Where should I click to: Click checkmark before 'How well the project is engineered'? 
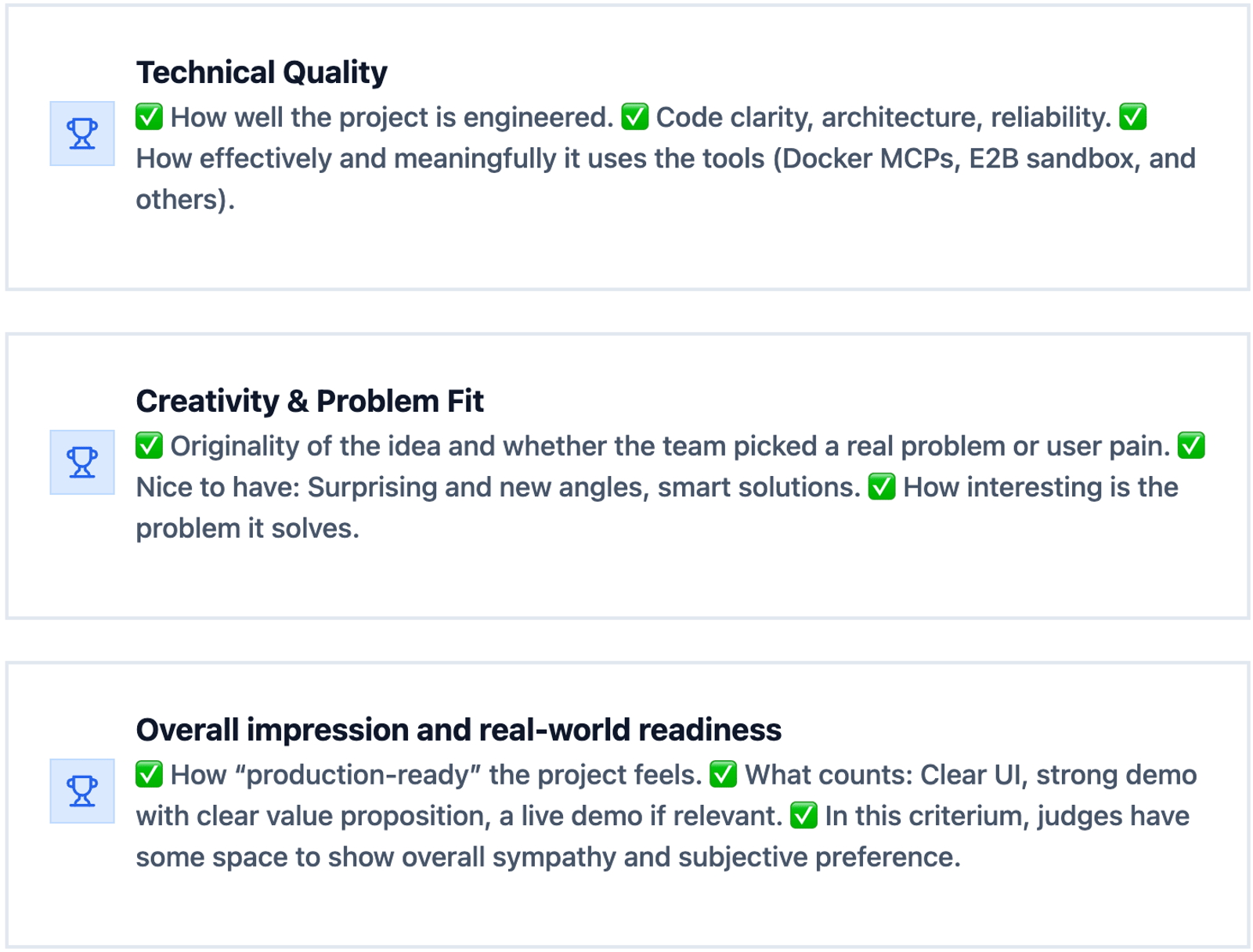tap(149, 117)
